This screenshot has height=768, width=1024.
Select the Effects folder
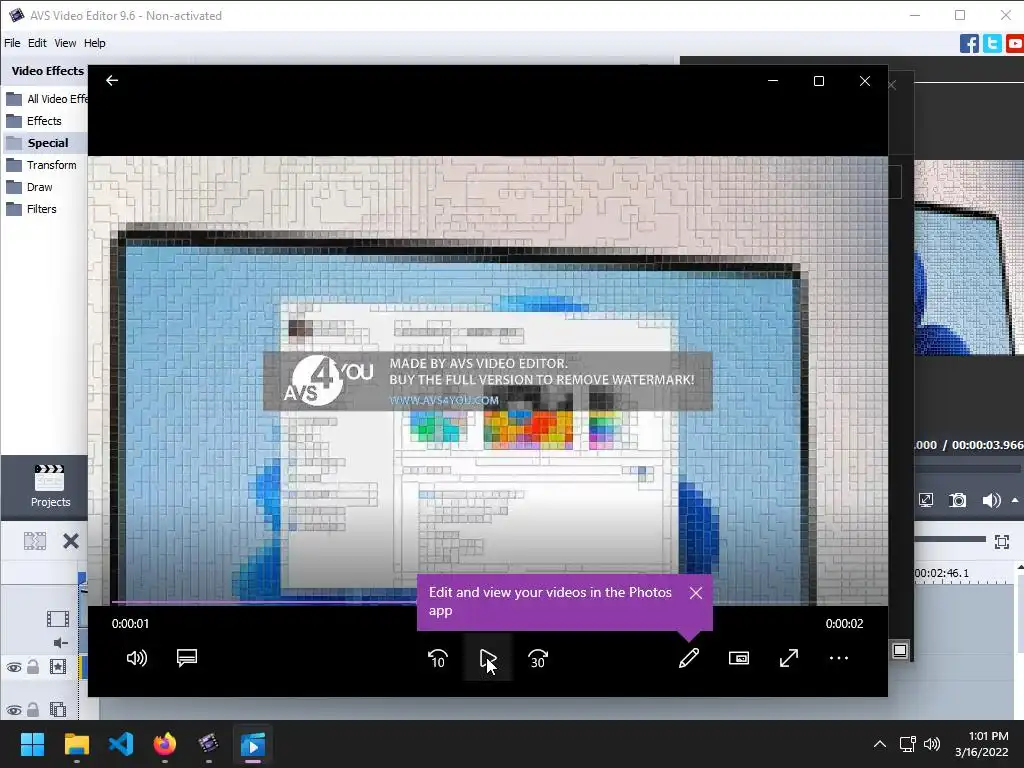click(x=34, y=121)
